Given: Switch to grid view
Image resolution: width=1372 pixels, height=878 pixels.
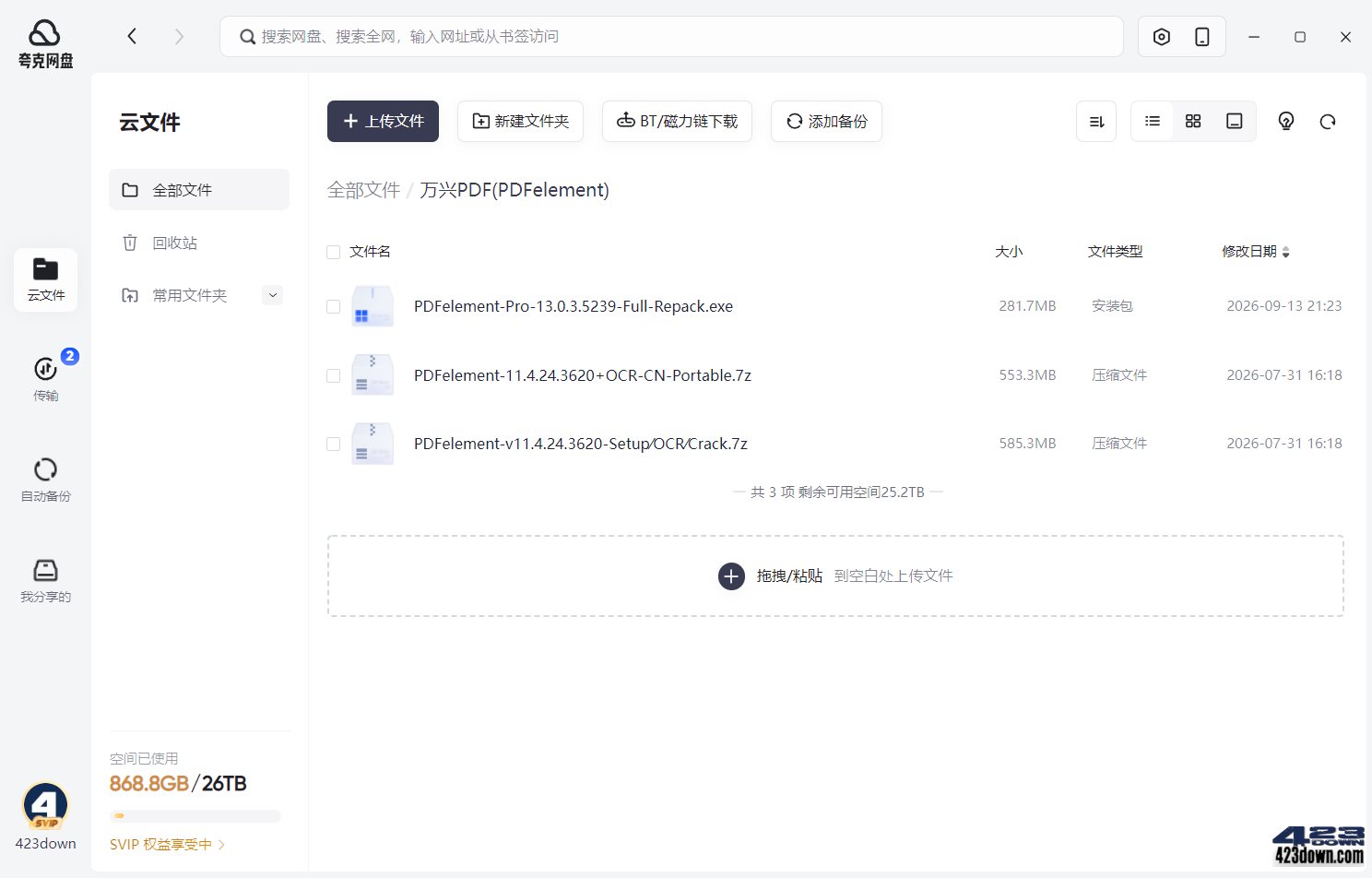Looking at the screenshot, I should [1193, 121].
